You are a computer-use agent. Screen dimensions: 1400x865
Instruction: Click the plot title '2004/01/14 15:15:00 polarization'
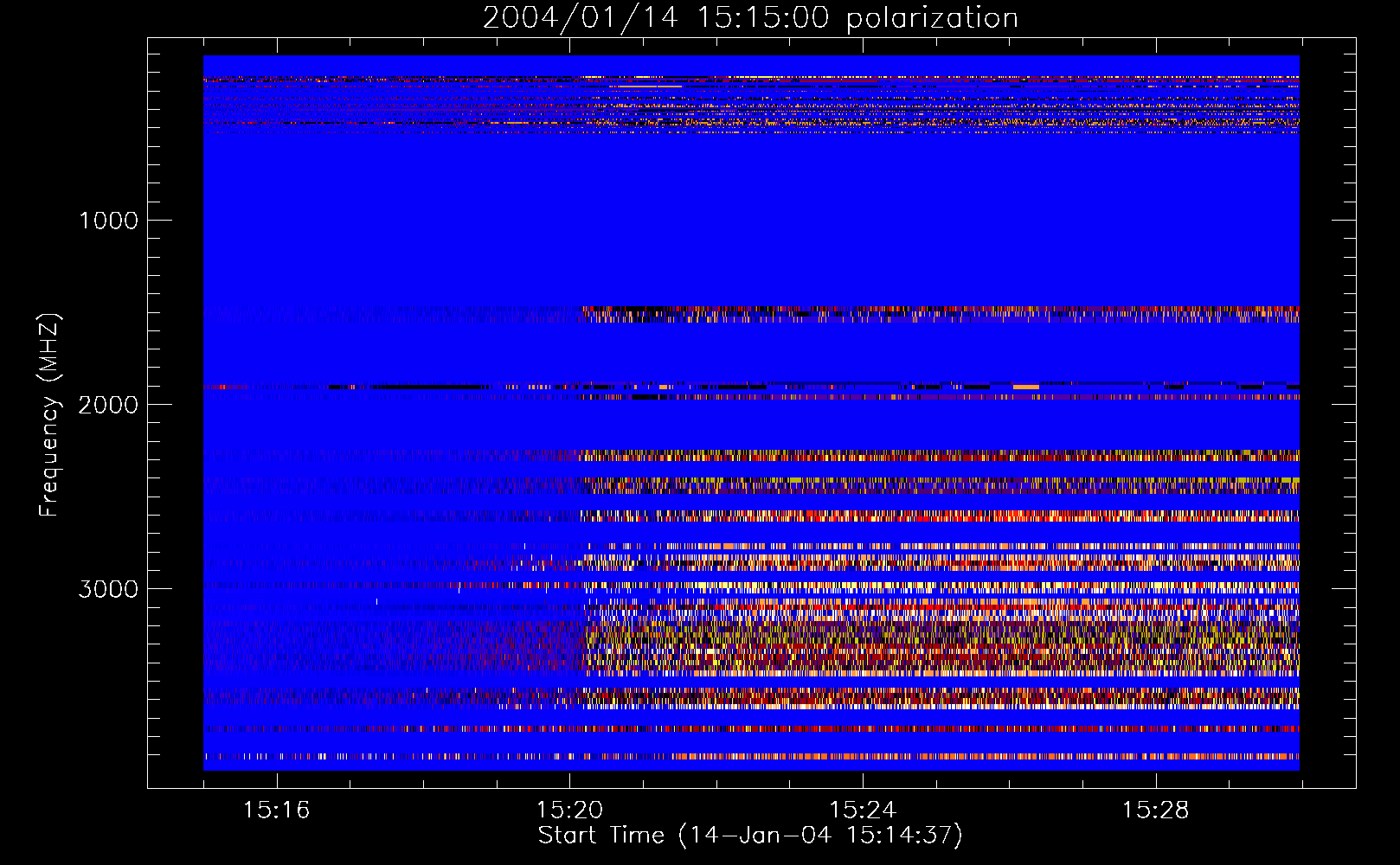tap(750, 18)
